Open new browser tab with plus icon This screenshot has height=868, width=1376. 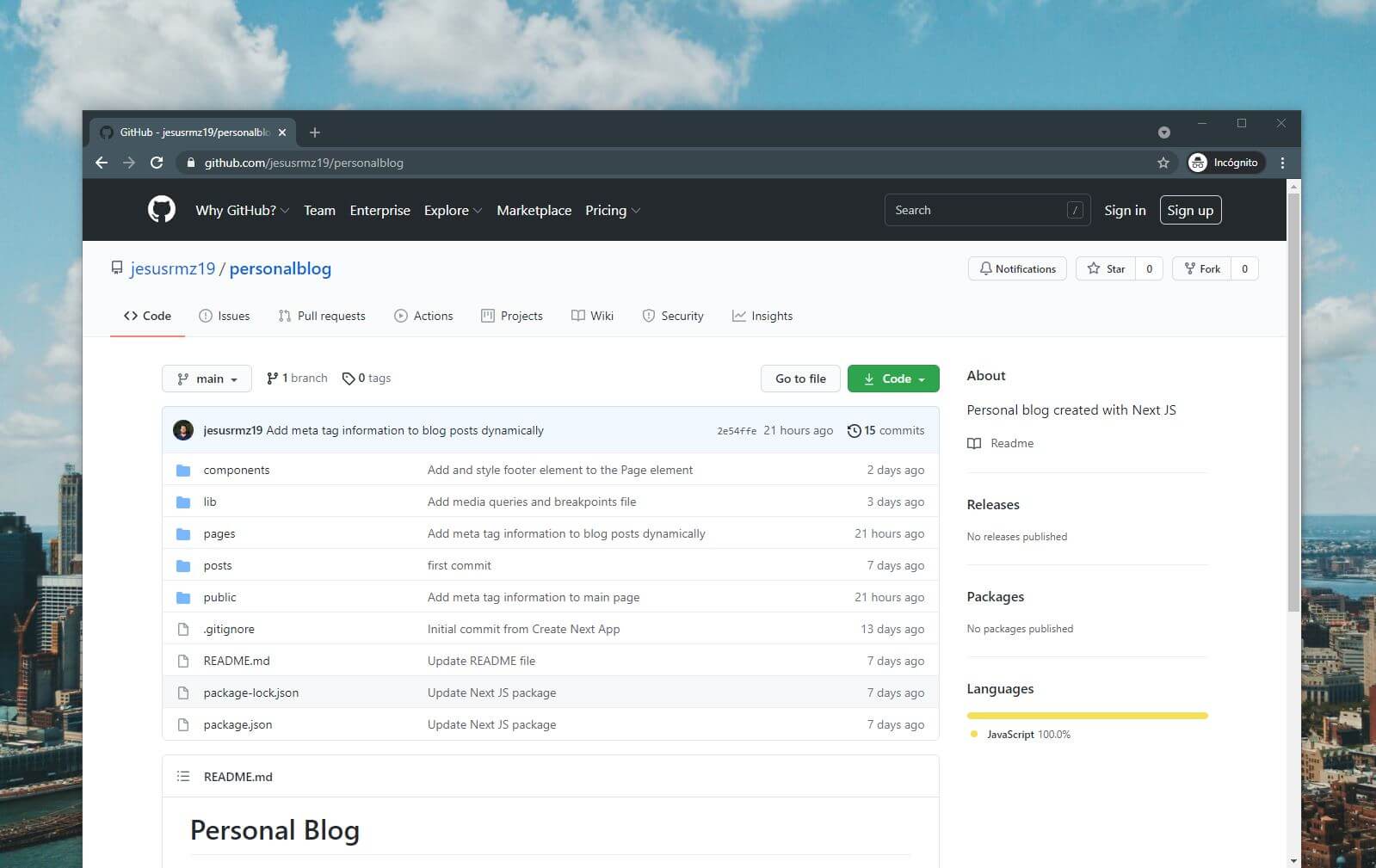pyautogui.click(x=315, y=132)
